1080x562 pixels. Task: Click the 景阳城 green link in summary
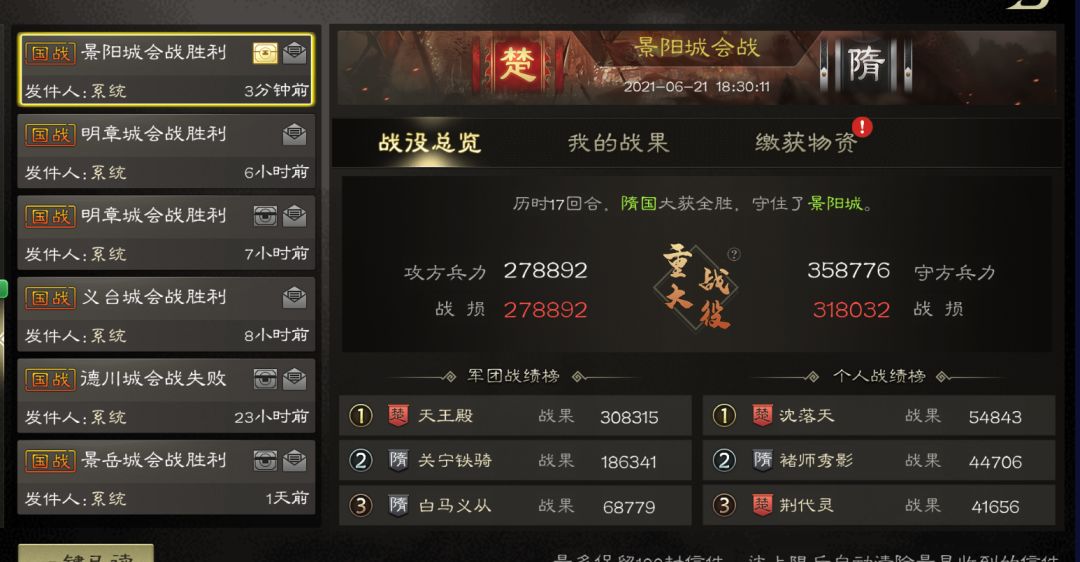835,204
